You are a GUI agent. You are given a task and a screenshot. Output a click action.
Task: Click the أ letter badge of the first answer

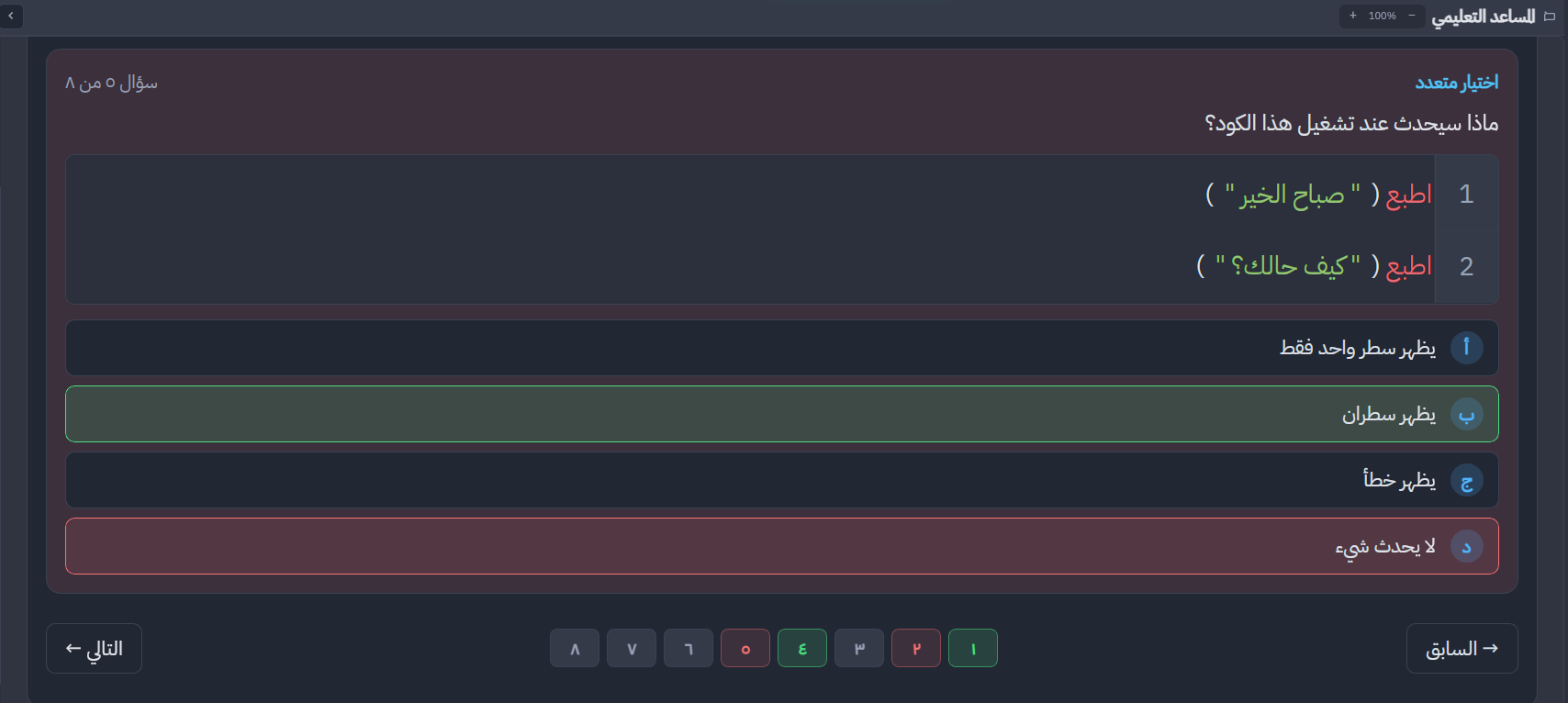pyautogui.click(x=1466, y=348)
